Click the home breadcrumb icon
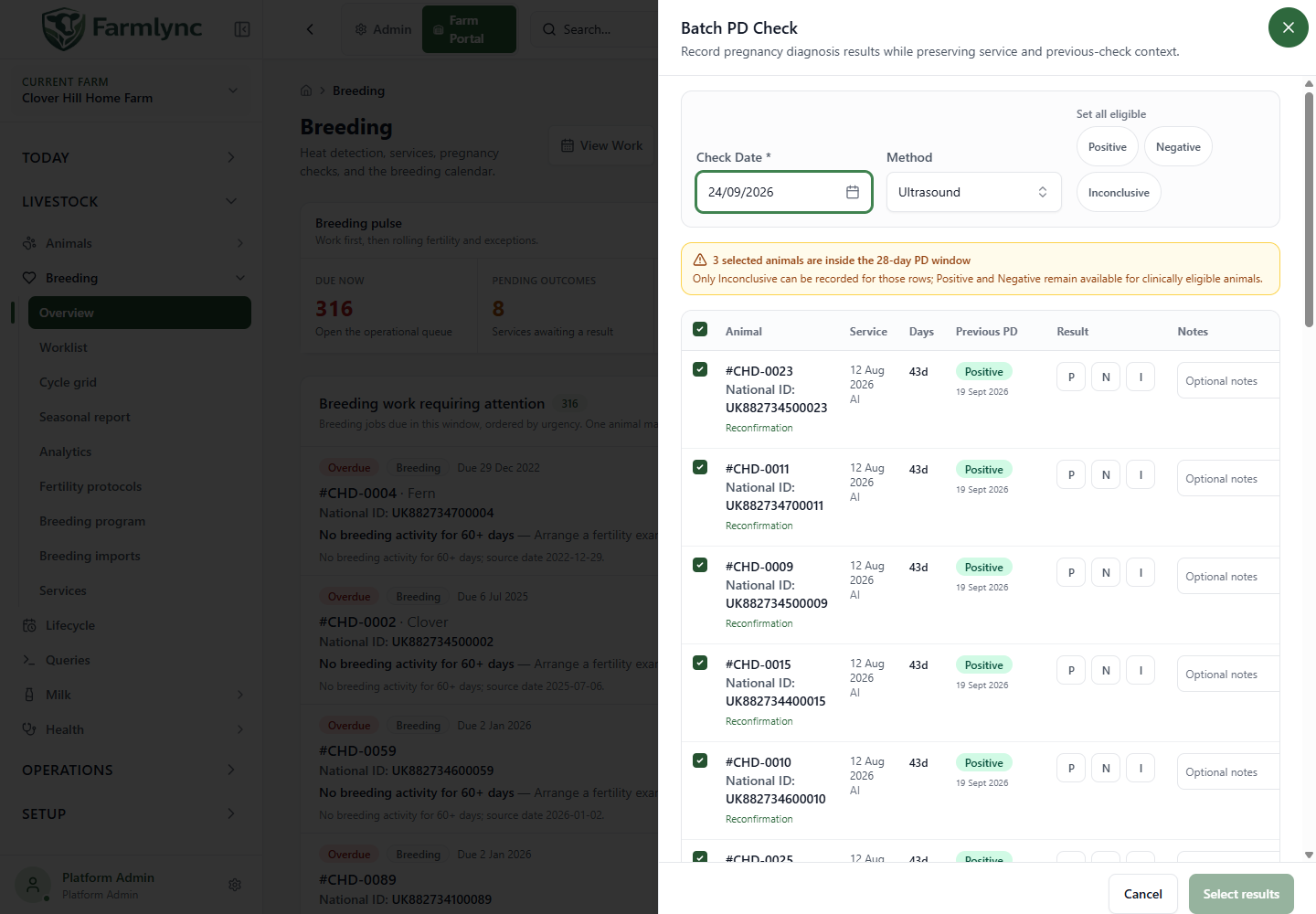Image resolution: width=1316 pixels, height=914 pixels. [306, 90]
